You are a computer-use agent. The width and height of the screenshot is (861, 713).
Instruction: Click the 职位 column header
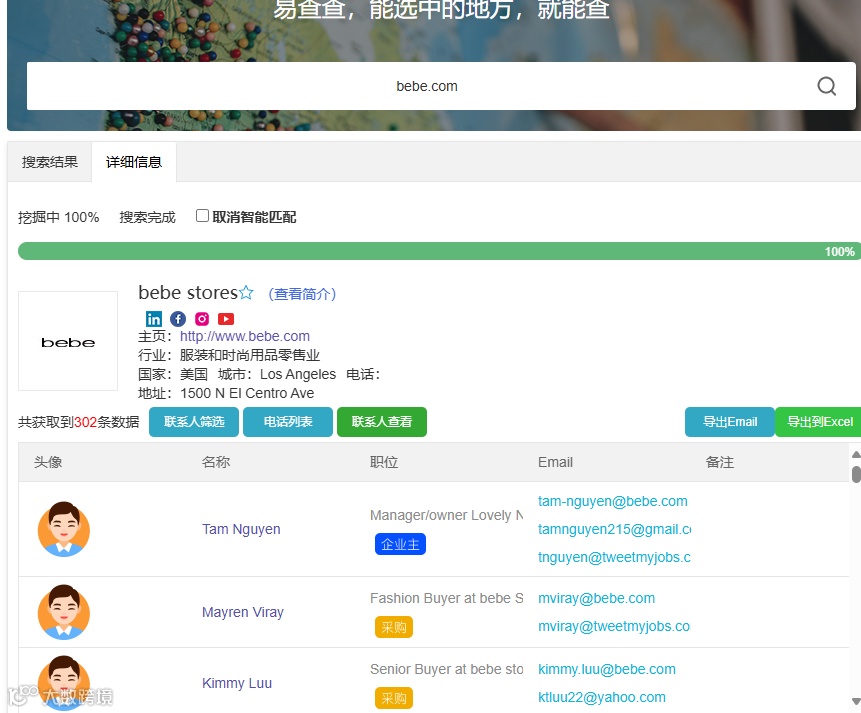tap(384, 462)
